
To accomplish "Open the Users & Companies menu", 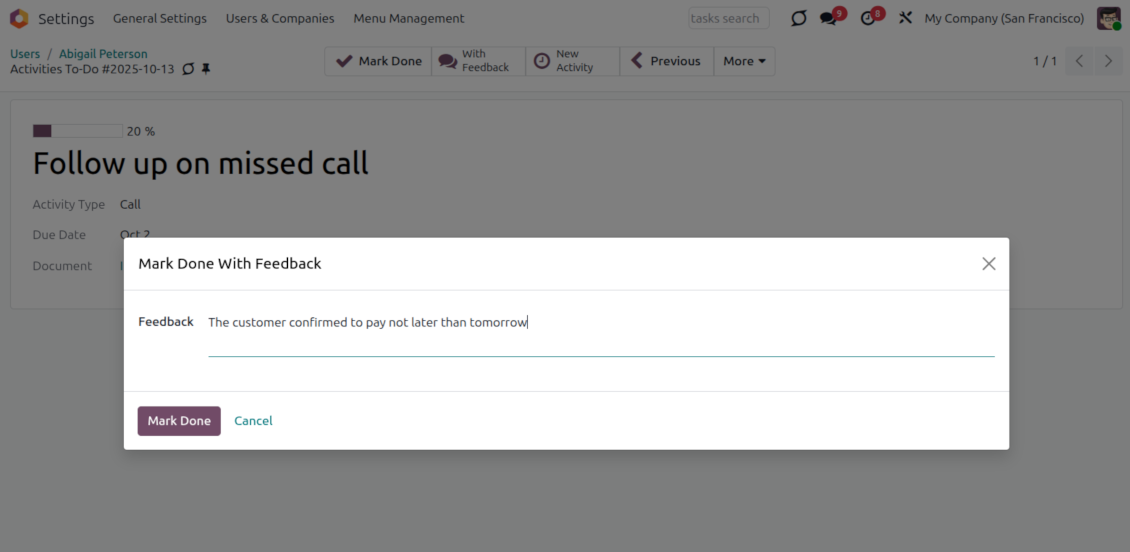I will pos(280,18).
